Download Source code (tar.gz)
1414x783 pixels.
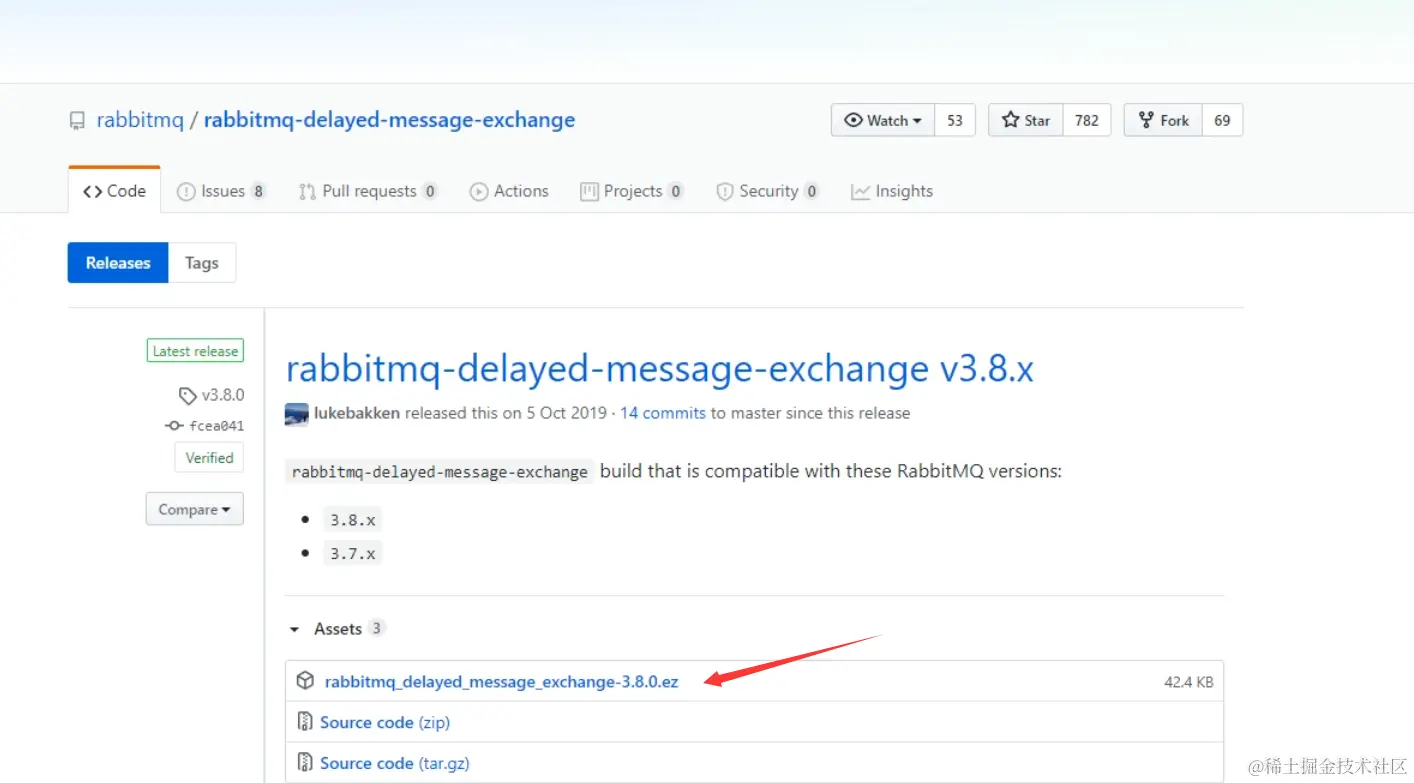point(395,763)
